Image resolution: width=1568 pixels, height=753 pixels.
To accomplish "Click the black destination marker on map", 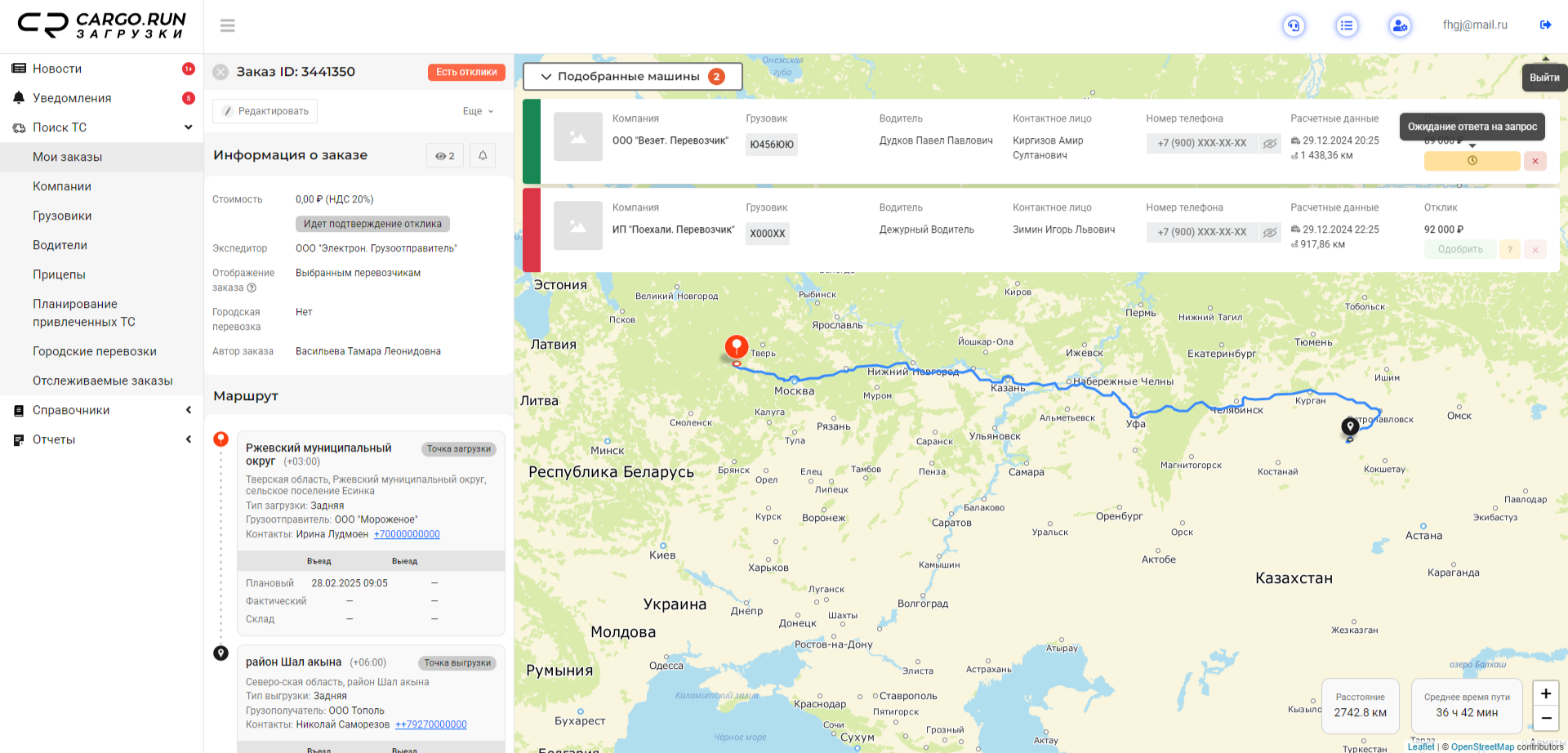I will (x=1350, y=426).
